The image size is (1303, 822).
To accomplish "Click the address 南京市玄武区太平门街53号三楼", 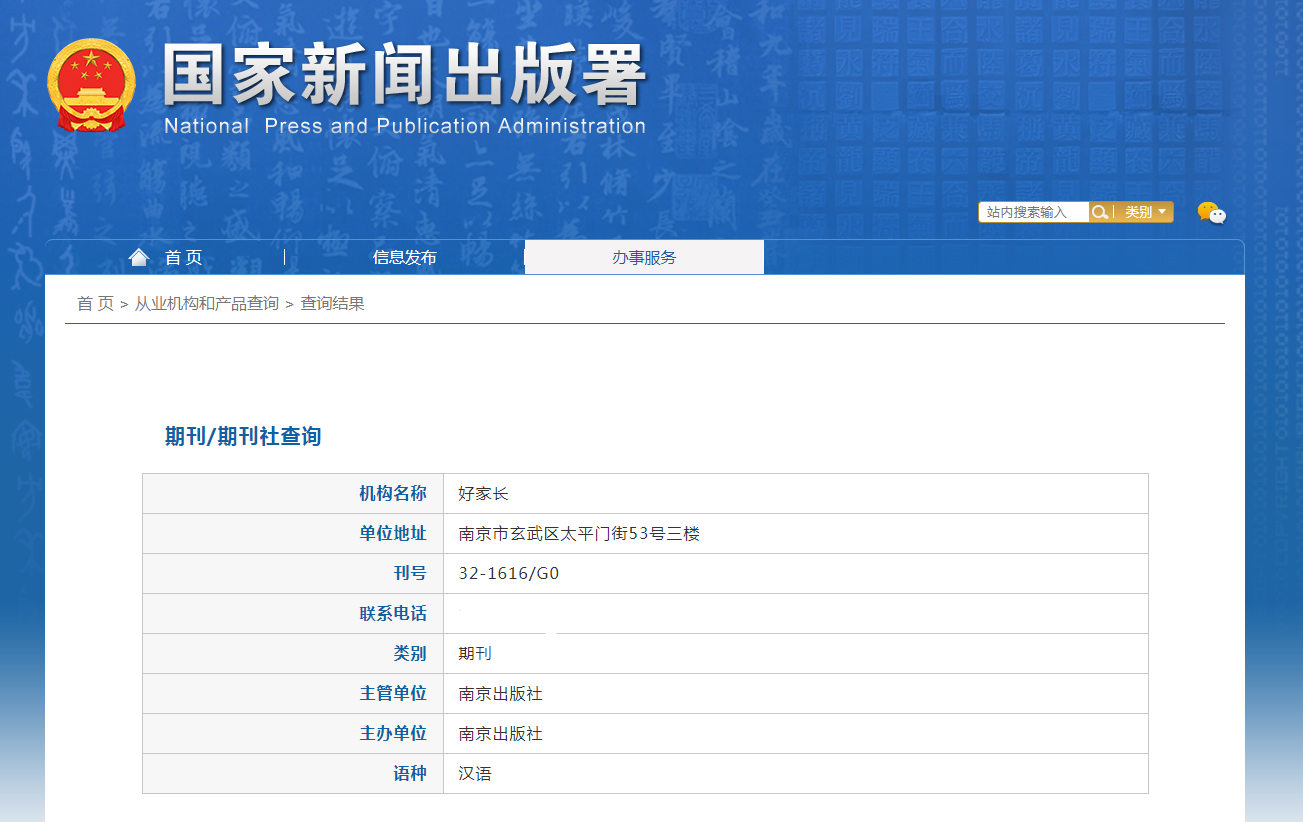I will pyautogui.click(x=579, y=534).
